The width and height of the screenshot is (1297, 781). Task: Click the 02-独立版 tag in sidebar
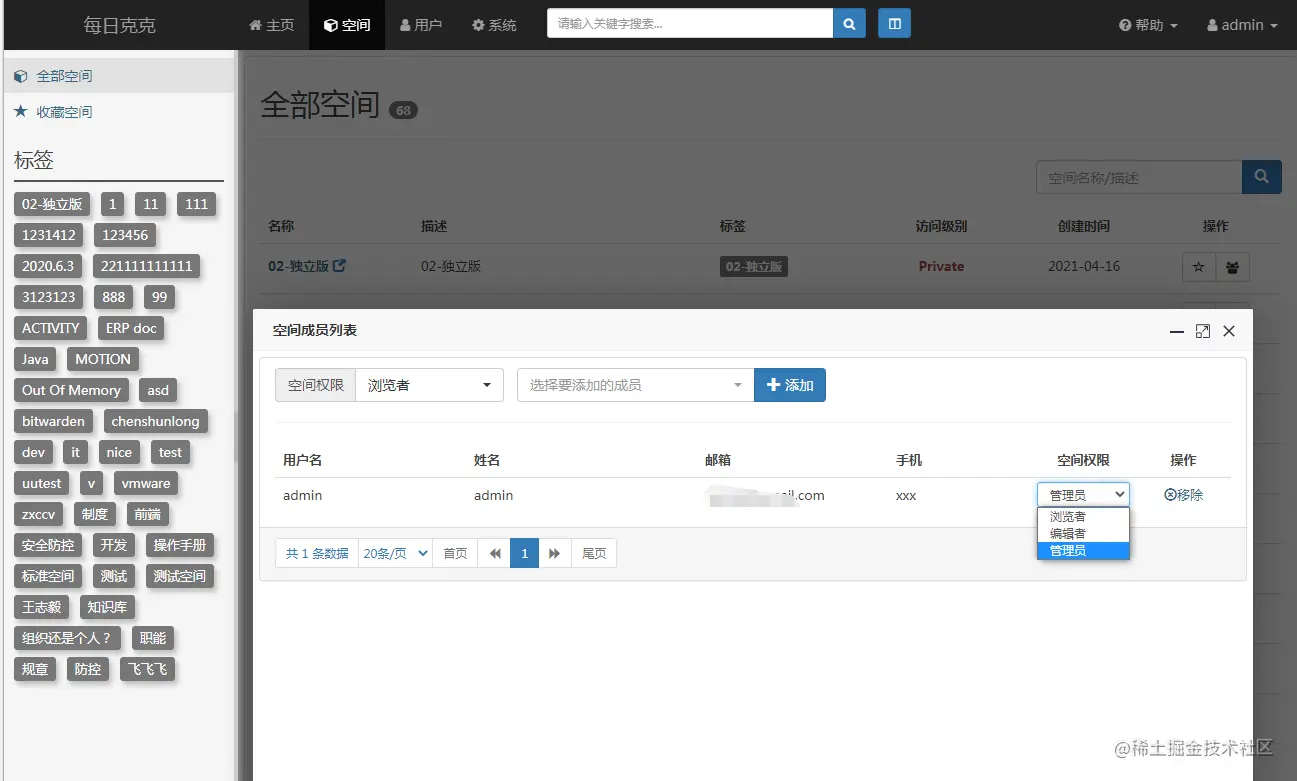coord(52,204)
